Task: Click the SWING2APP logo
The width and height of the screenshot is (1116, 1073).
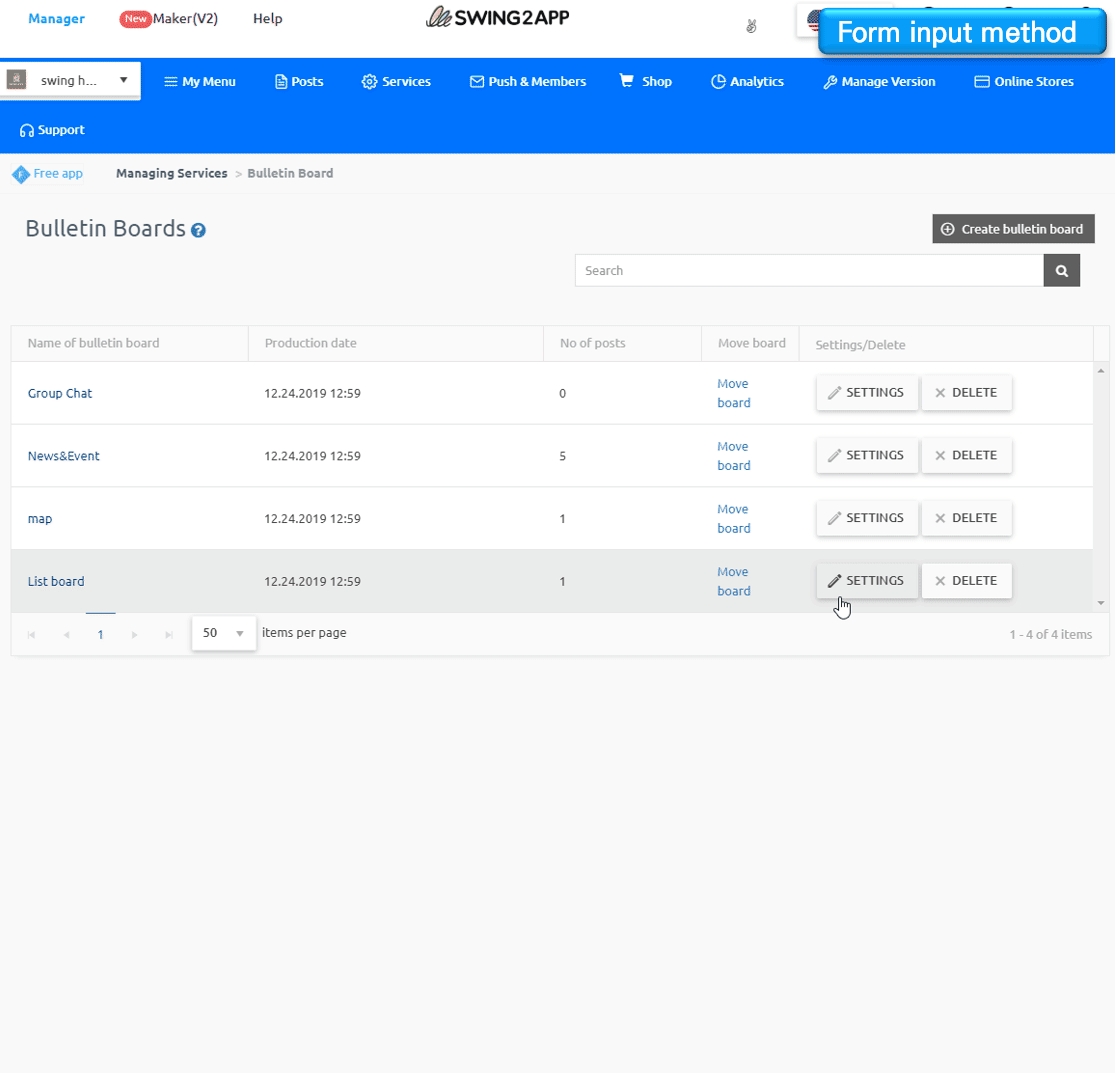Action: pyautogui.click(x=498, y=17)
